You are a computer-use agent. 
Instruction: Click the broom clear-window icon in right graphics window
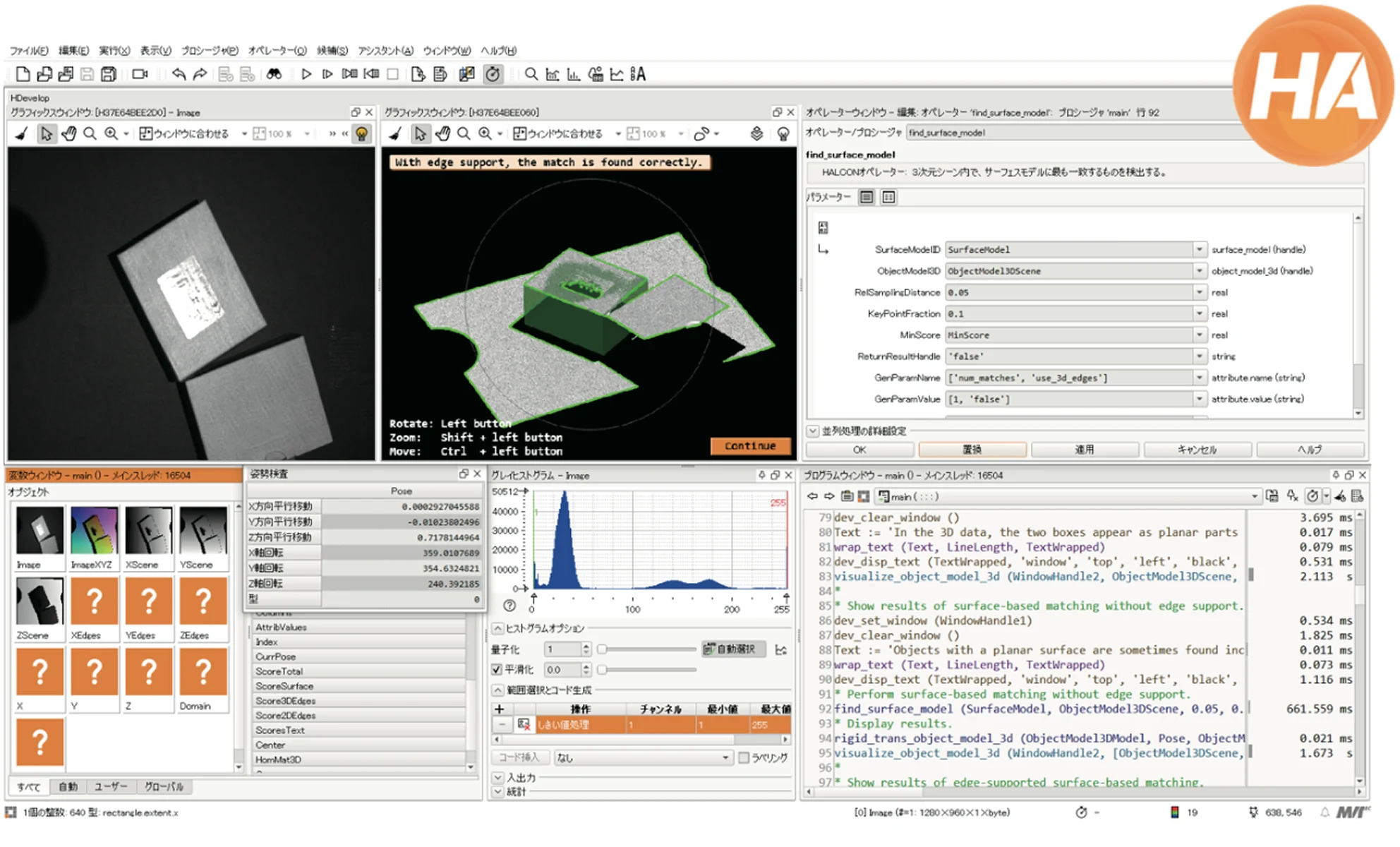pyautogui.click(x=395, y=133)
